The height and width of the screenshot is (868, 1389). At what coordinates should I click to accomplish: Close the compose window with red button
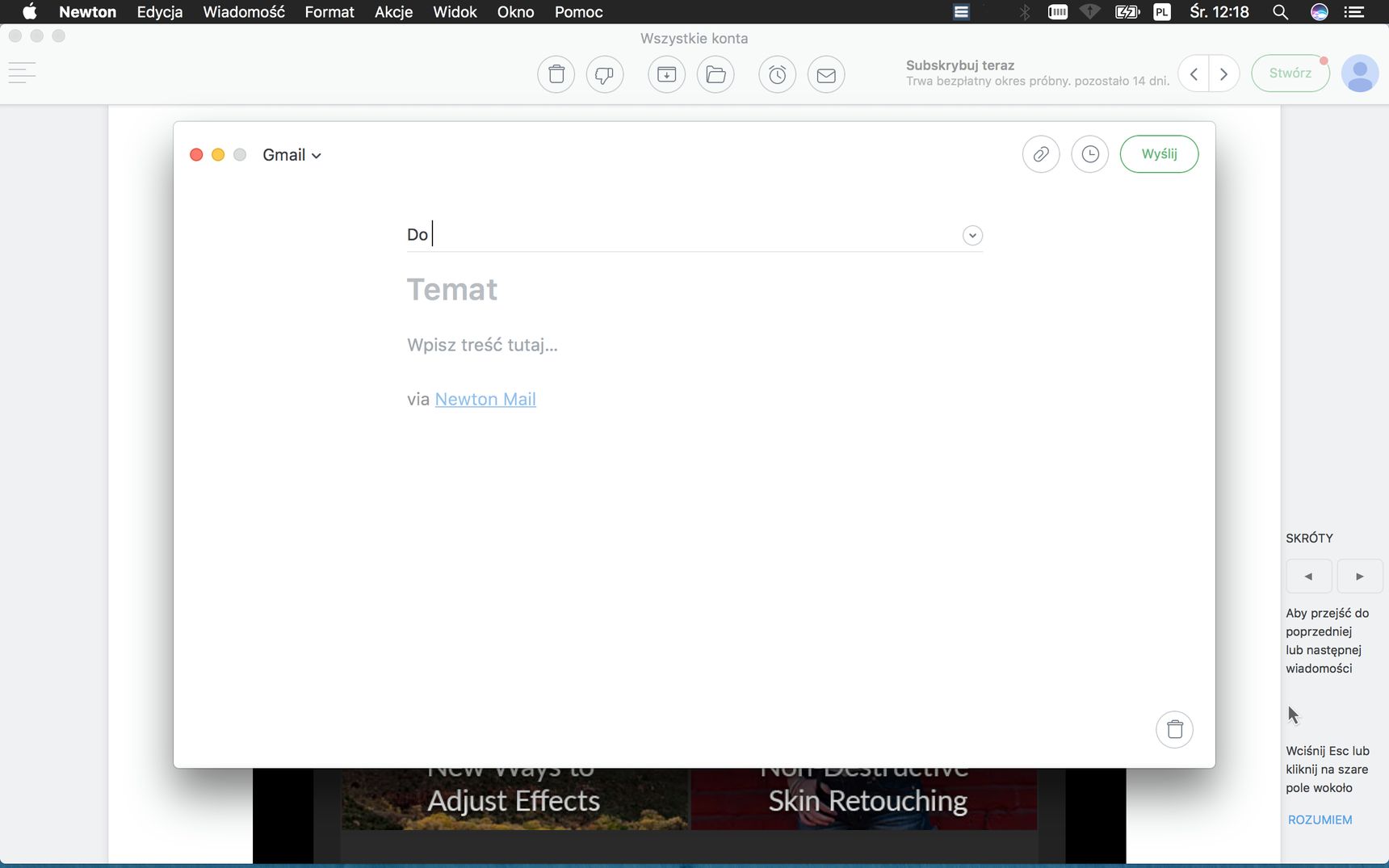click(x=196, y=154)
